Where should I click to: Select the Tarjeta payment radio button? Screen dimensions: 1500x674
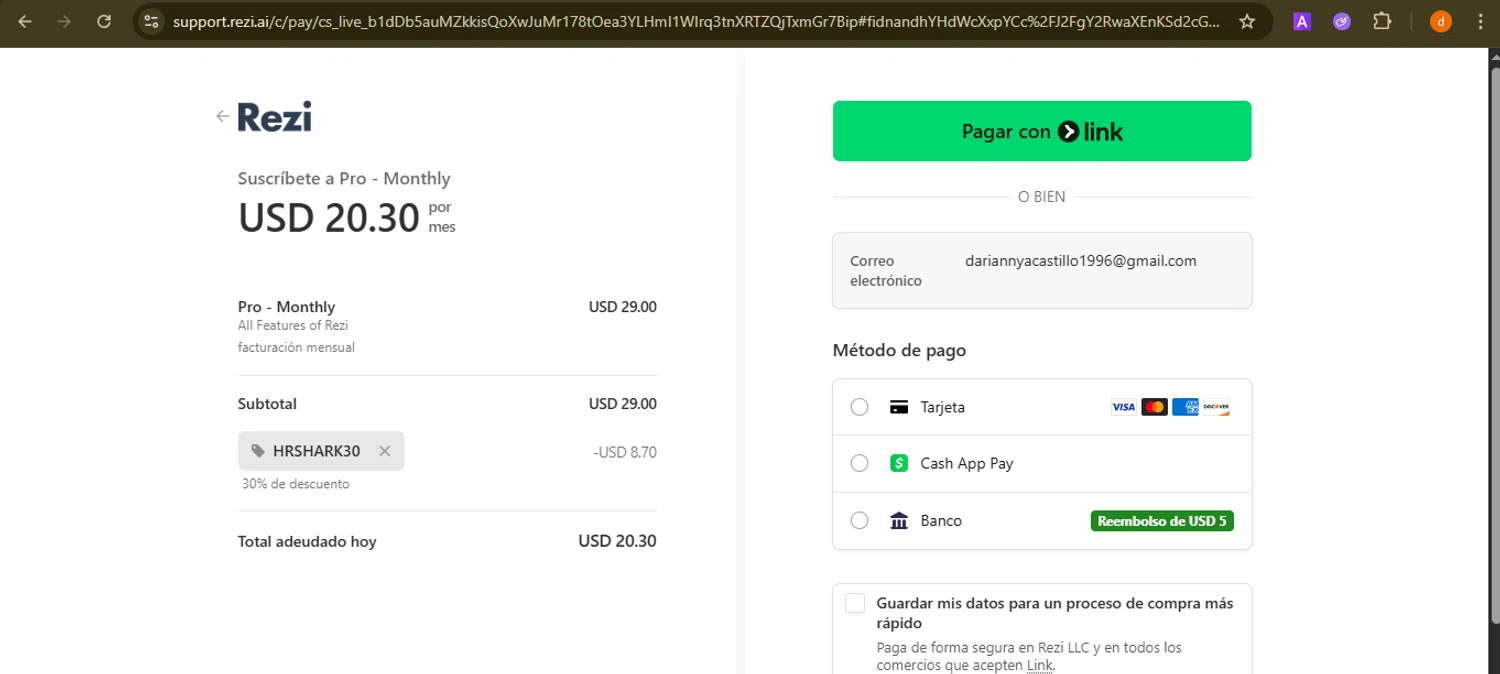(859, 407)
